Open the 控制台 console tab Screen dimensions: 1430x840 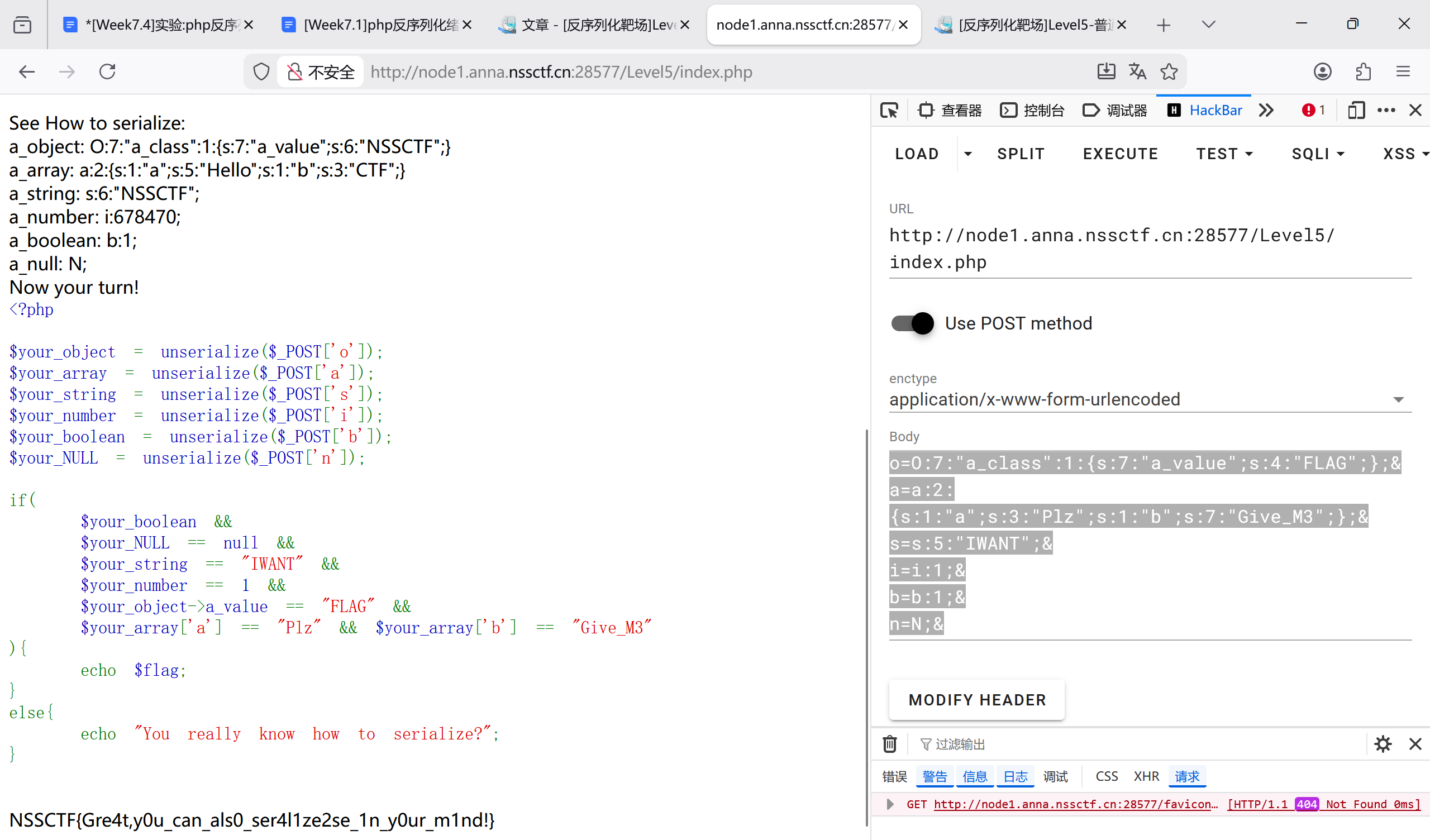pos(1032,110)
